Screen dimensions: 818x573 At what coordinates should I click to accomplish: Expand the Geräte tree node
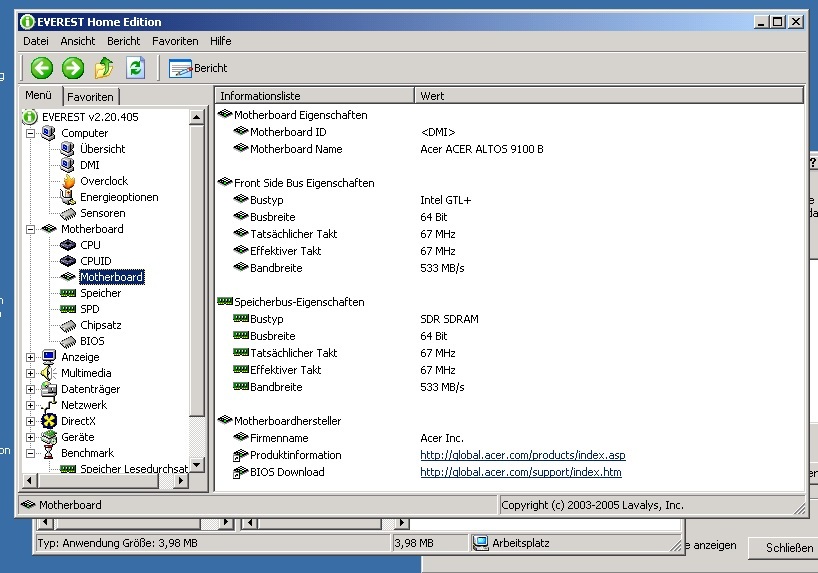click(30, 437)
